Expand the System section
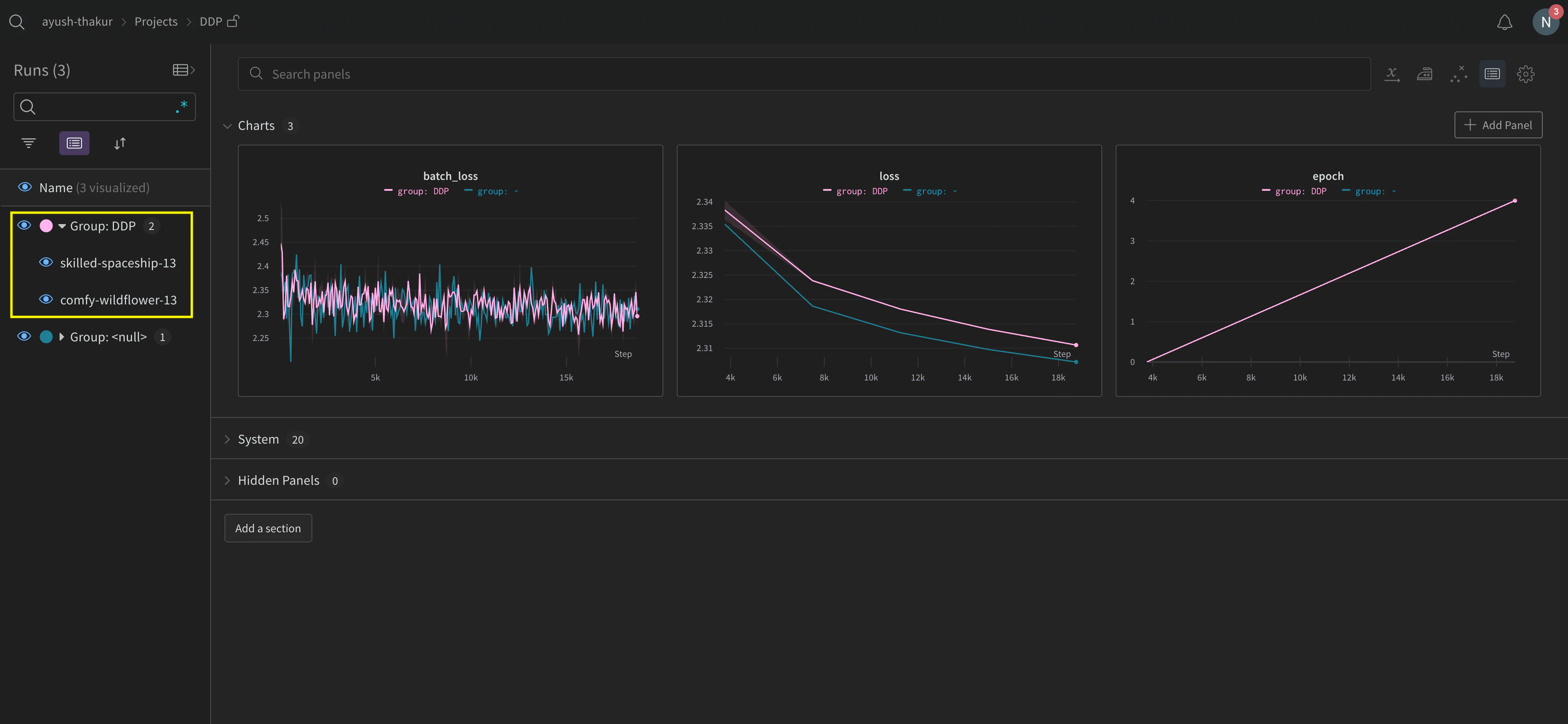Image resolution: width=1568 pixels, height=724 pixels. [x=228, y=439]
